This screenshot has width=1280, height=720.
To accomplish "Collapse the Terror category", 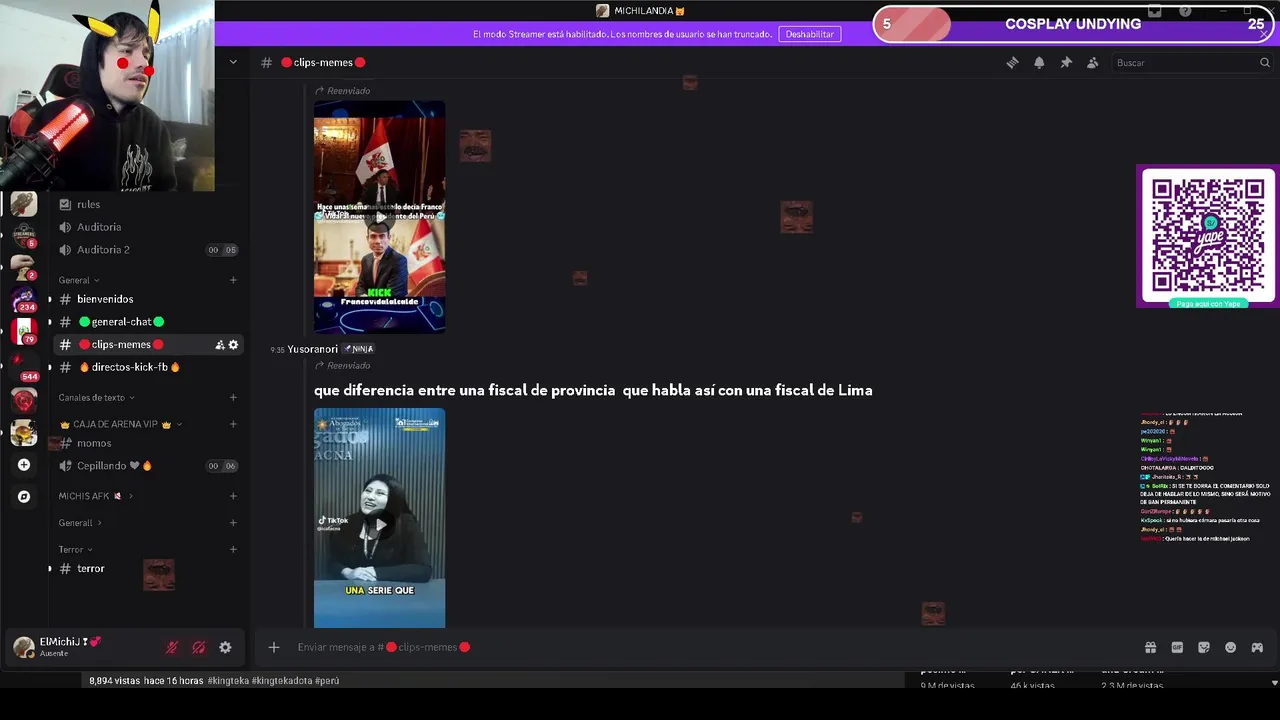I will click(75, 549).
